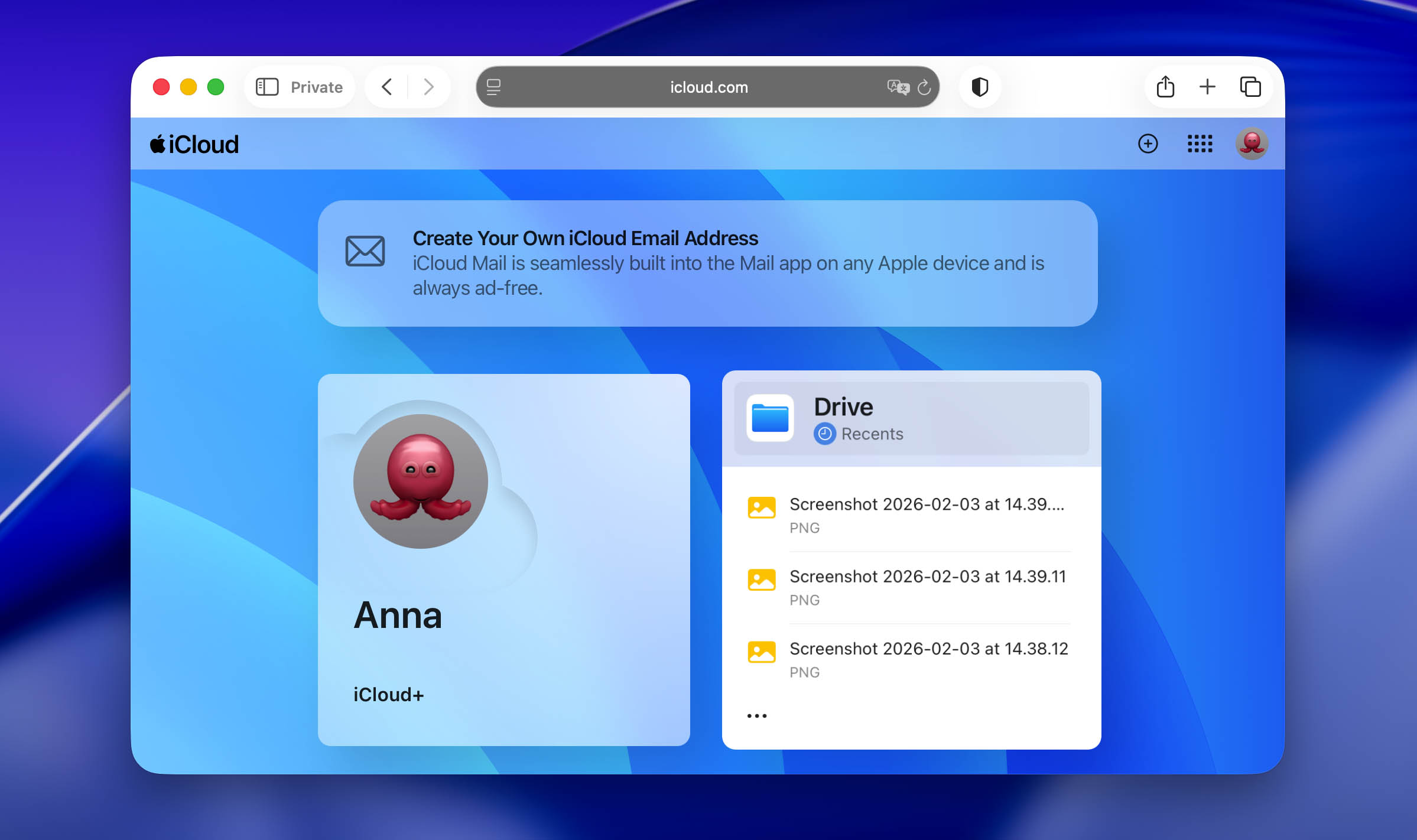This screenshot has height=840, width=1417.
Task: Open the iCloud app launcher grid
Action: tap(1200, 144)
